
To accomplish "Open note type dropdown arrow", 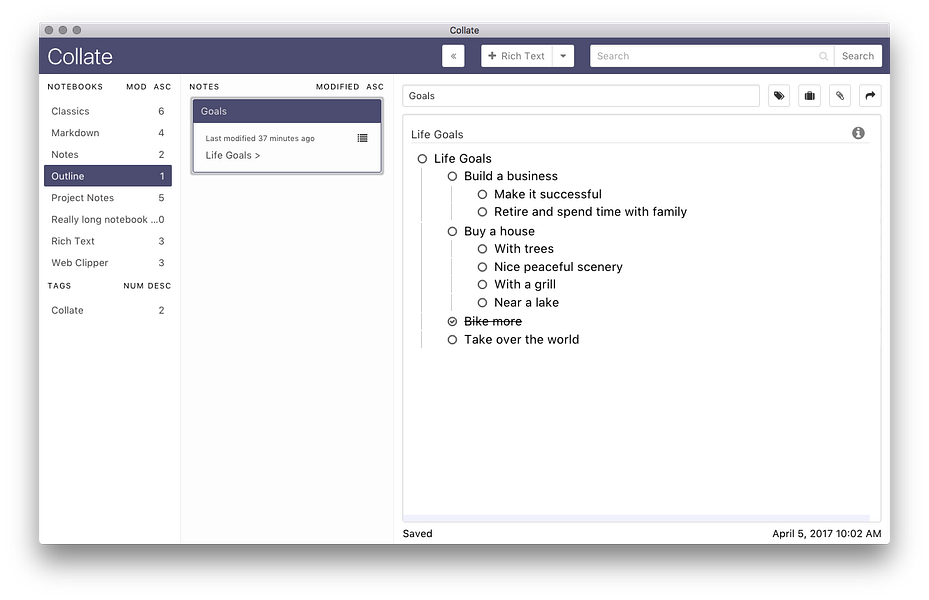I will click(x=563, y=56).
